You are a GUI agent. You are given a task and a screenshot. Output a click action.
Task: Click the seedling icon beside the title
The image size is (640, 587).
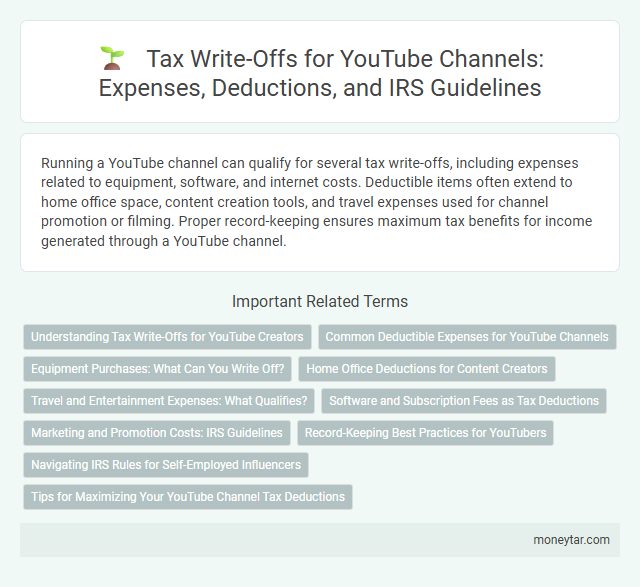[x=112, y=58]
